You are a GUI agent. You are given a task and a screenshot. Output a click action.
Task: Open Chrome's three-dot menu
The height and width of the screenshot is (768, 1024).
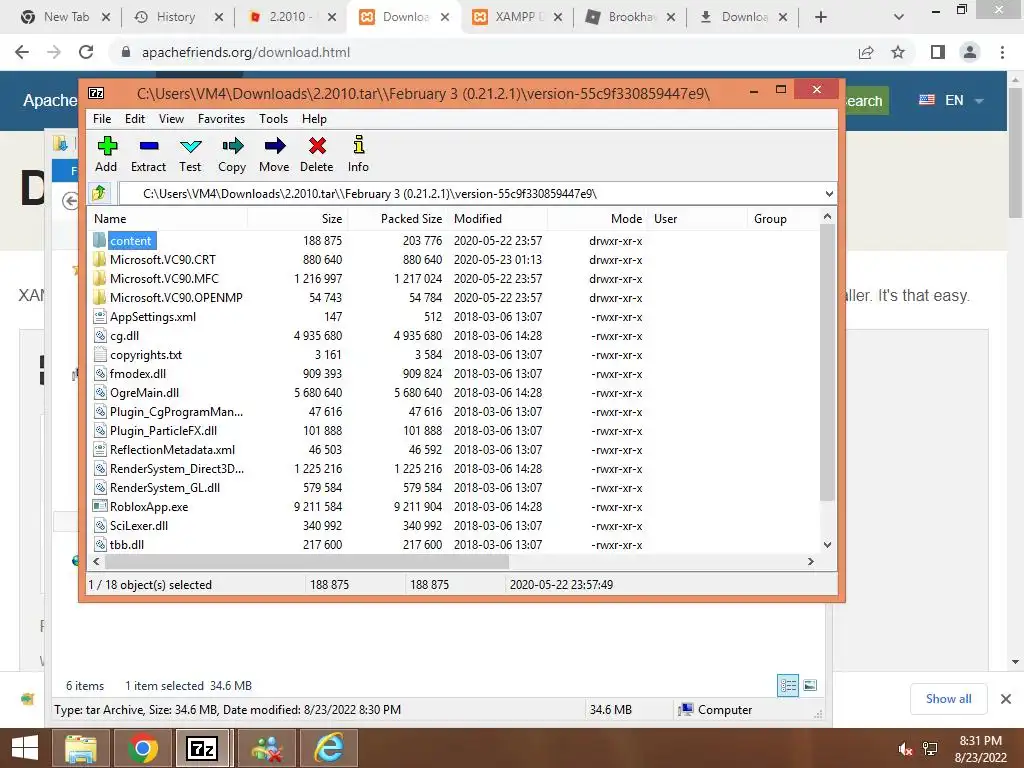pyautogui.click(x=1002, y=52)
